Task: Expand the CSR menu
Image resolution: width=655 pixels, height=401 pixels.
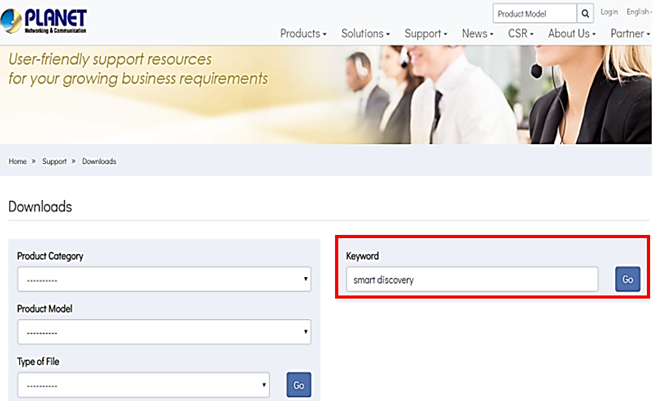Action: pyautogui.click(x=520, y=34)
